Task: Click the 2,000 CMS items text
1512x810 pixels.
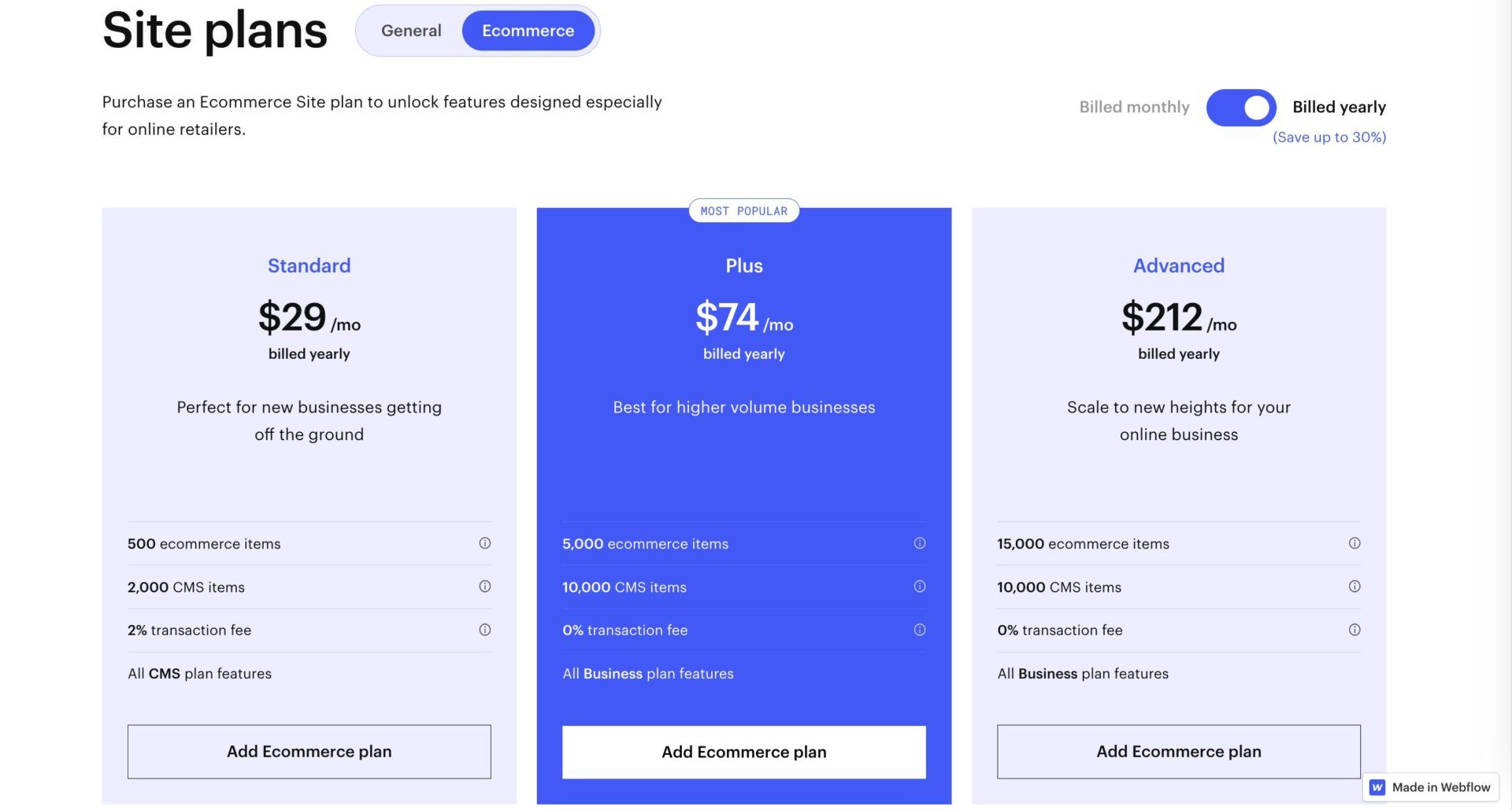Action: point(186,587)
